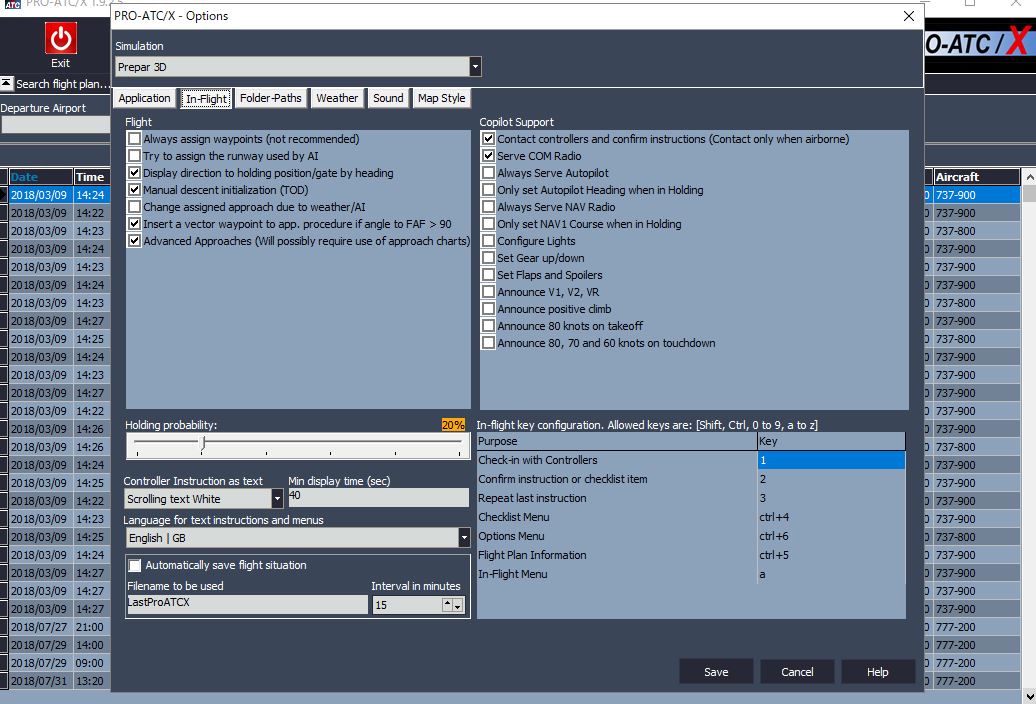1036x704 pixels.
Task: Check Announce 80 knots on takeoff
Action: click(x=488, y=326)
